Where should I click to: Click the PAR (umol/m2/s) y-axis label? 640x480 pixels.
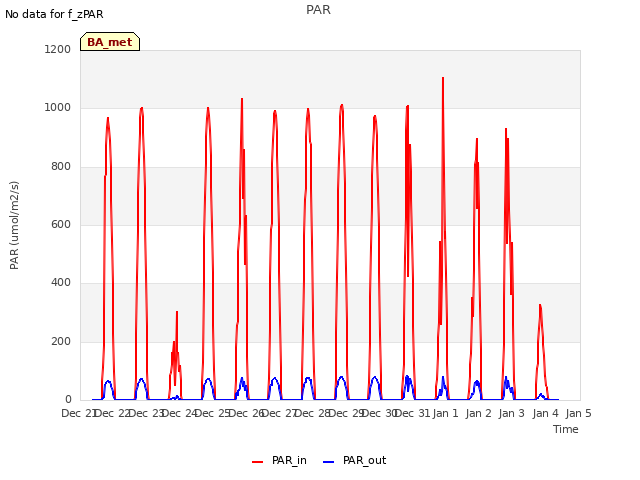click(14, 225)
